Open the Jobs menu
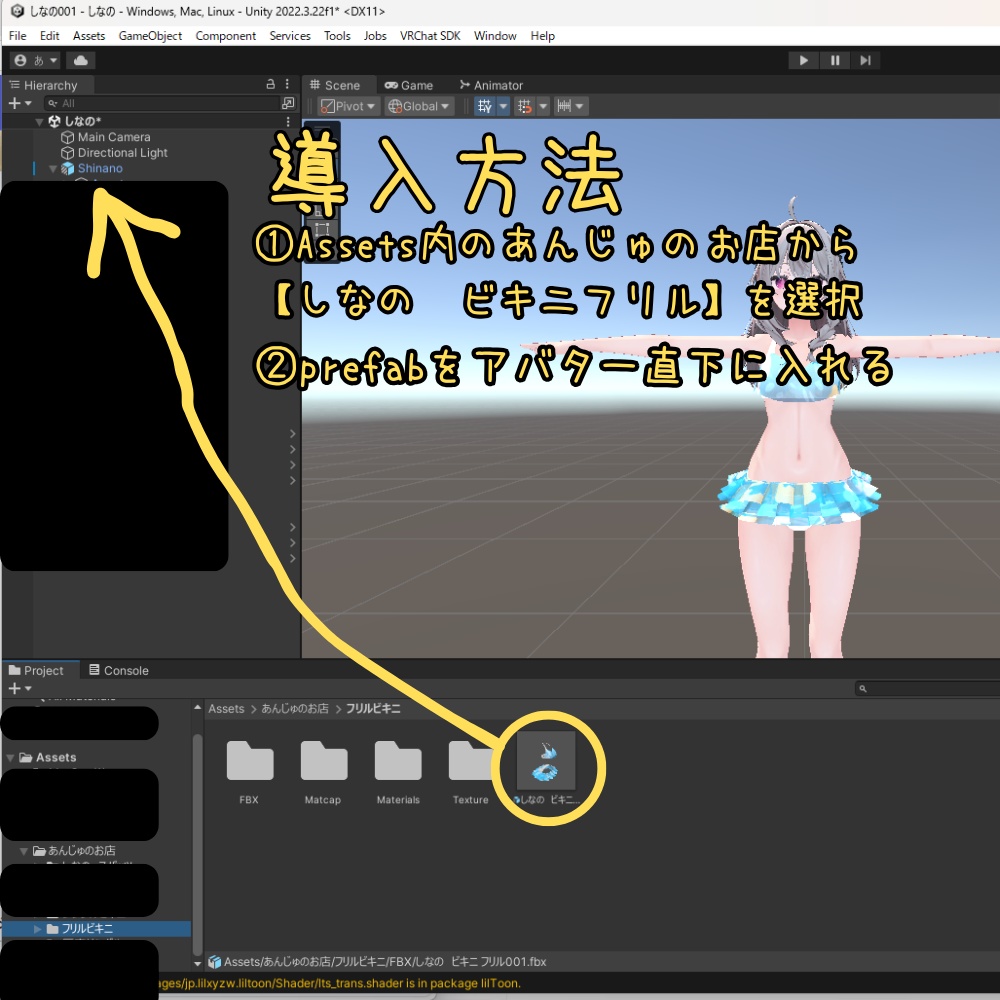 (375, 36)
